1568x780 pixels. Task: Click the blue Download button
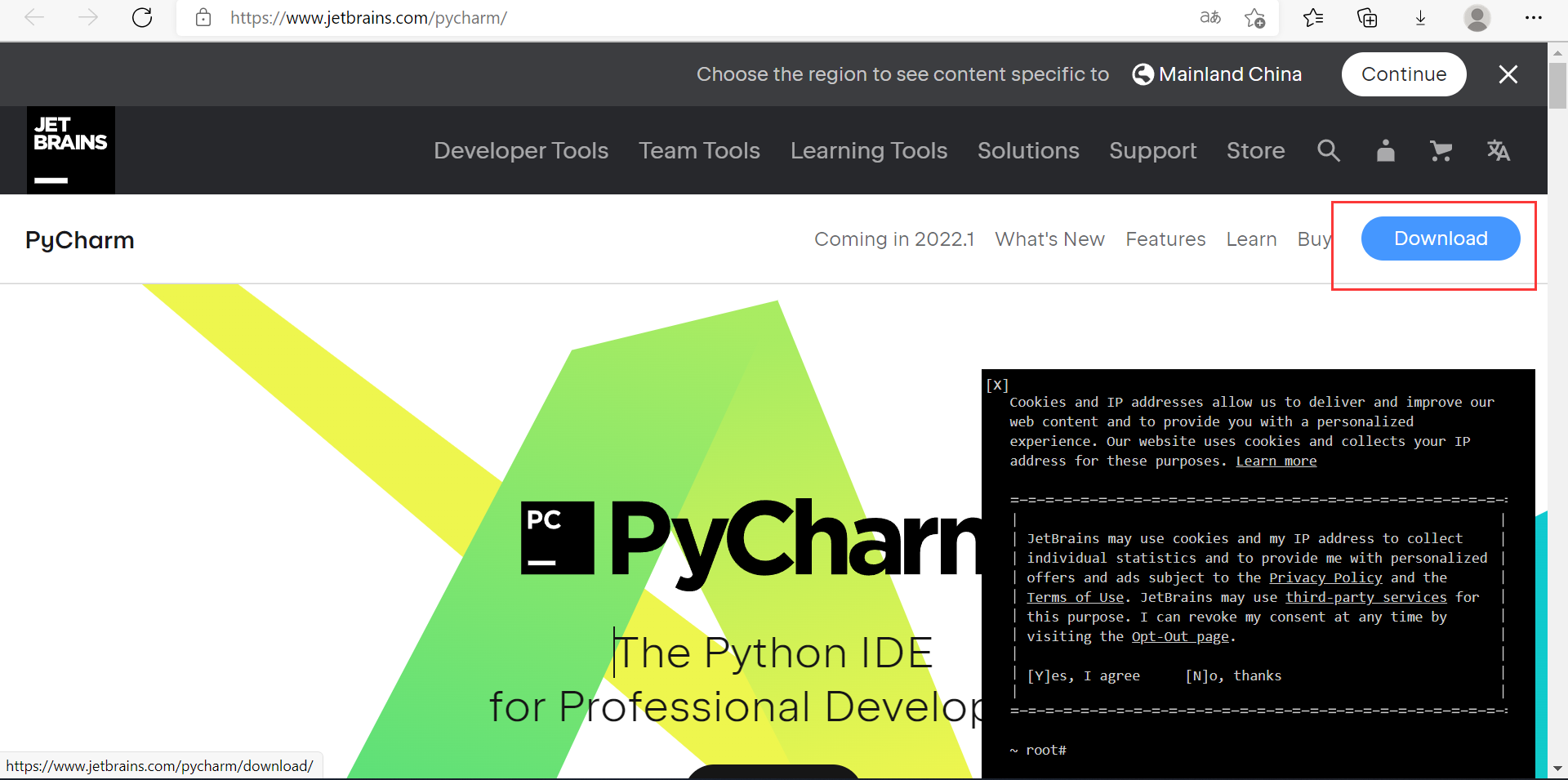(x=1441, y=238)
